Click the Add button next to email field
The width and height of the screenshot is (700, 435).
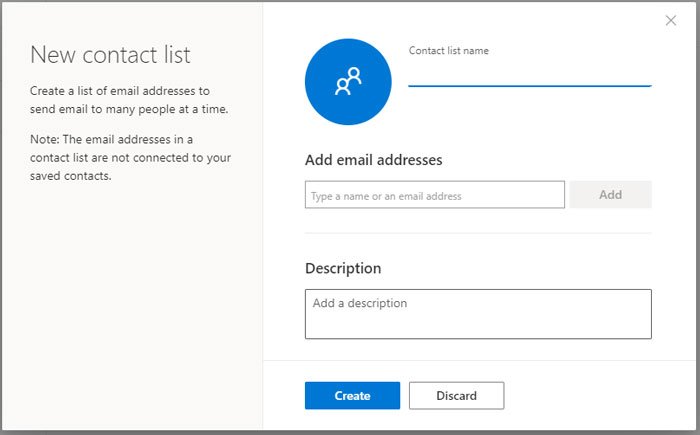tap(610, 195)
